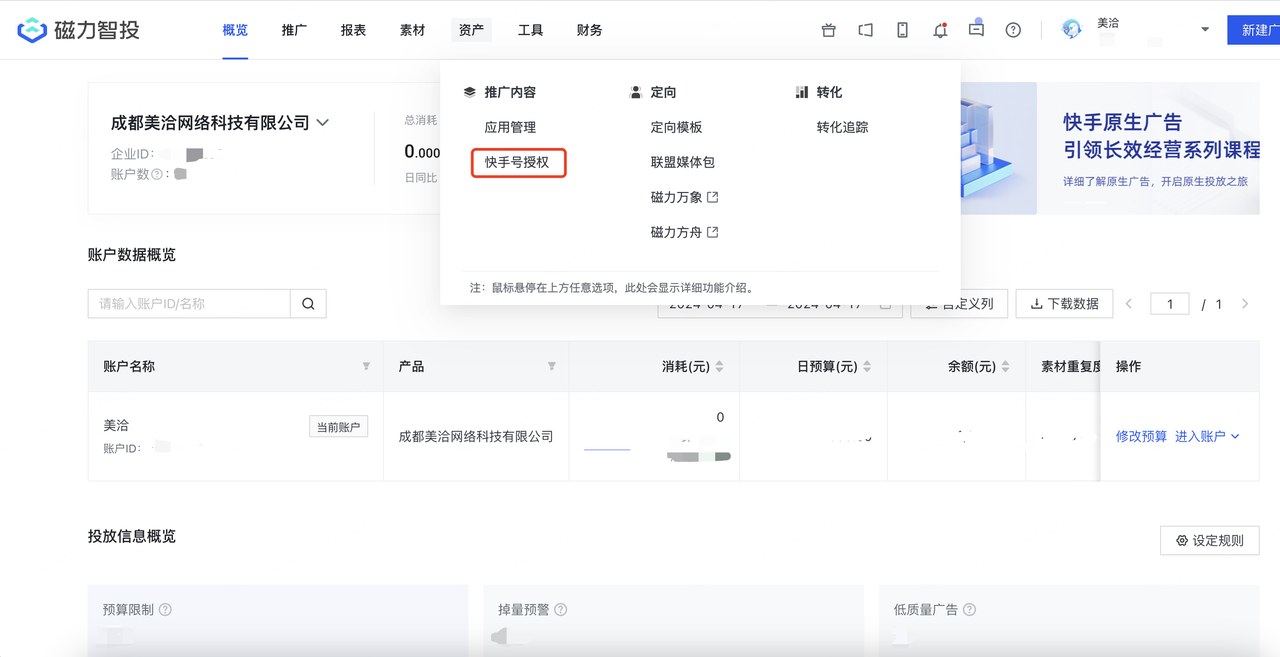
Task: Open the 素材 tab
Action: point(412,30)
